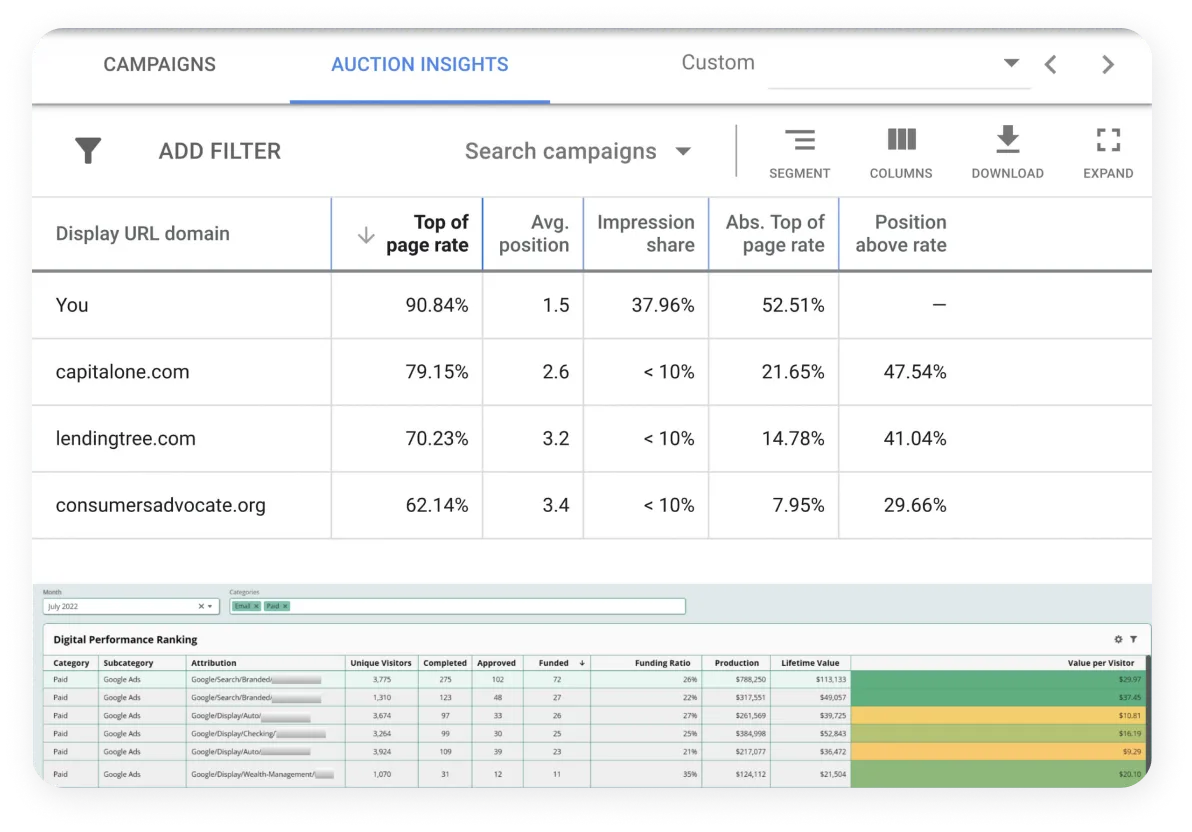
Task: Click the Lifetime Value column header
Action: [x=810, y=663]
